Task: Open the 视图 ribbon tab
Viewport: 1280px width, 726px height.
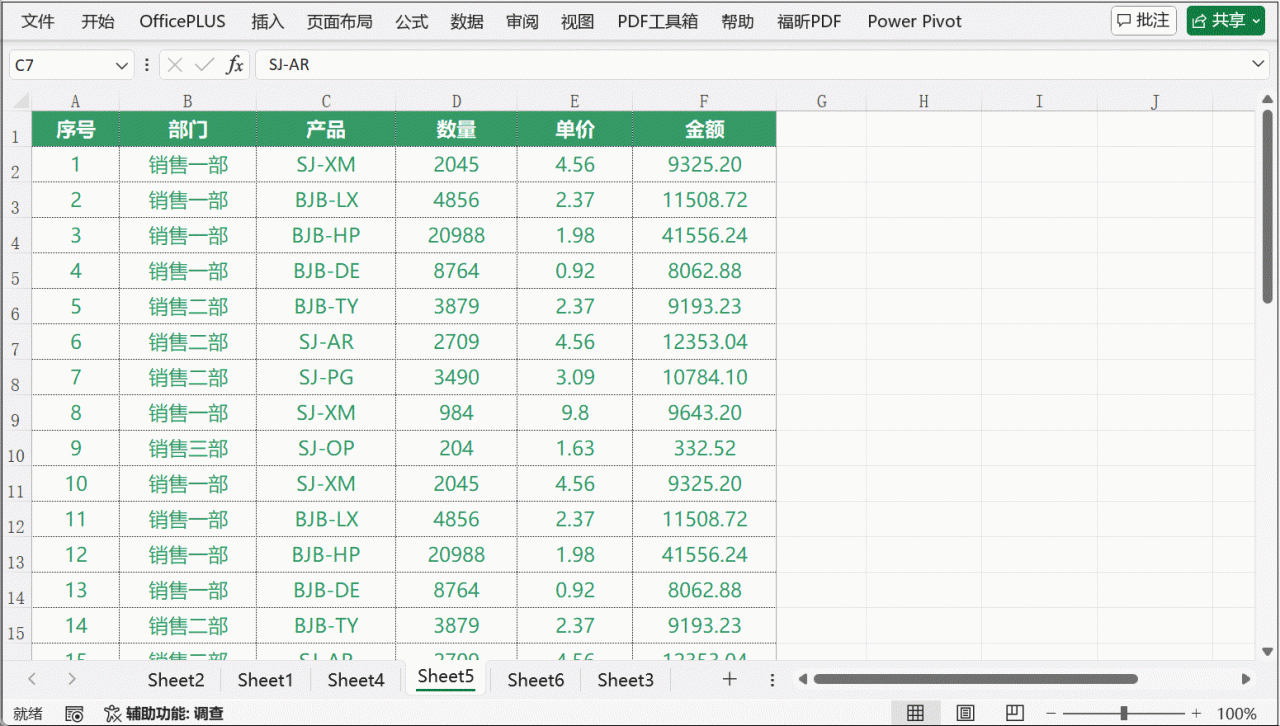Action: [577, 21]
